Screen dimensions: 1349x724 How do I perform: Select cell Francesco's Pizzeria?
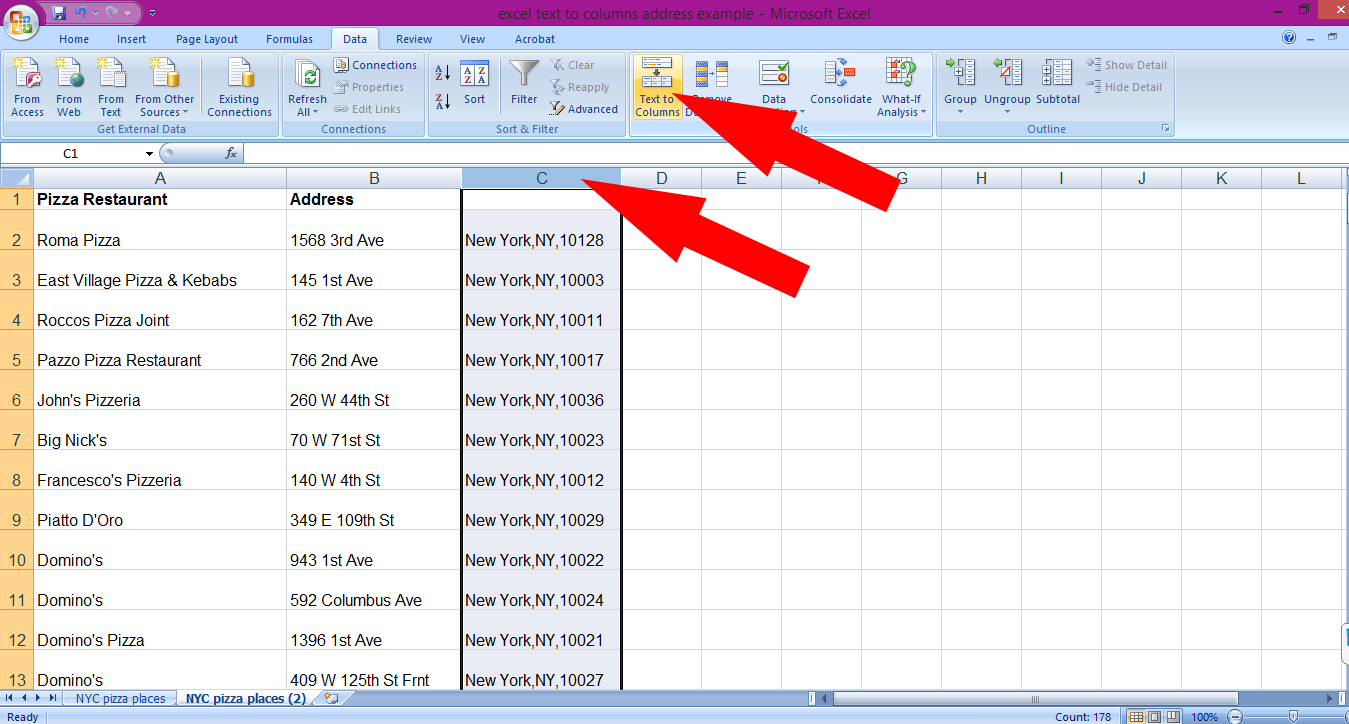tap(160, 470)
